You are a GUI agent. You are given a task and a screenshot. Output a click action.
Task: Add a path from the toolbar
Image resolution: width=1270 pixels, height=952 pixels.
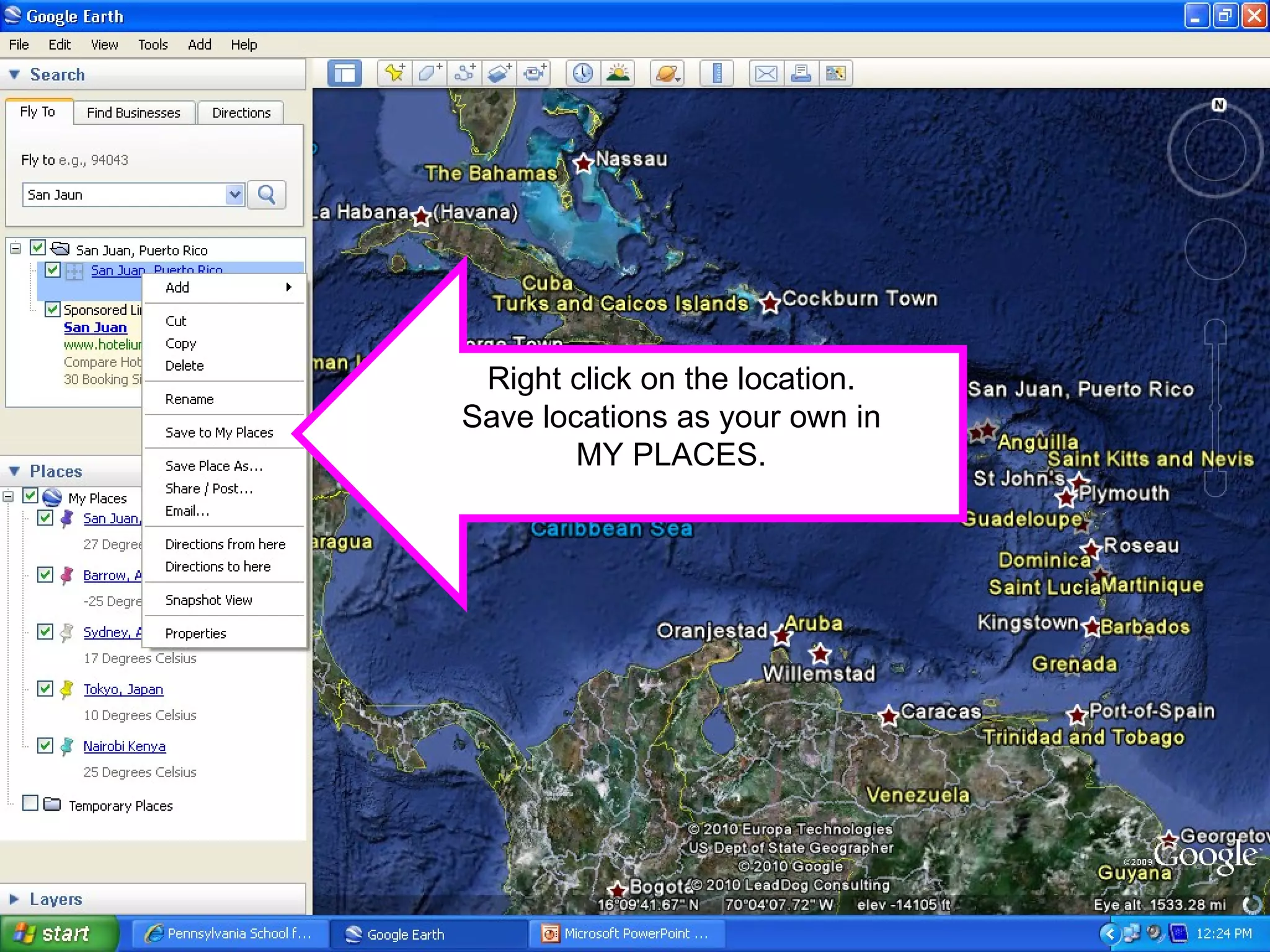465,73
